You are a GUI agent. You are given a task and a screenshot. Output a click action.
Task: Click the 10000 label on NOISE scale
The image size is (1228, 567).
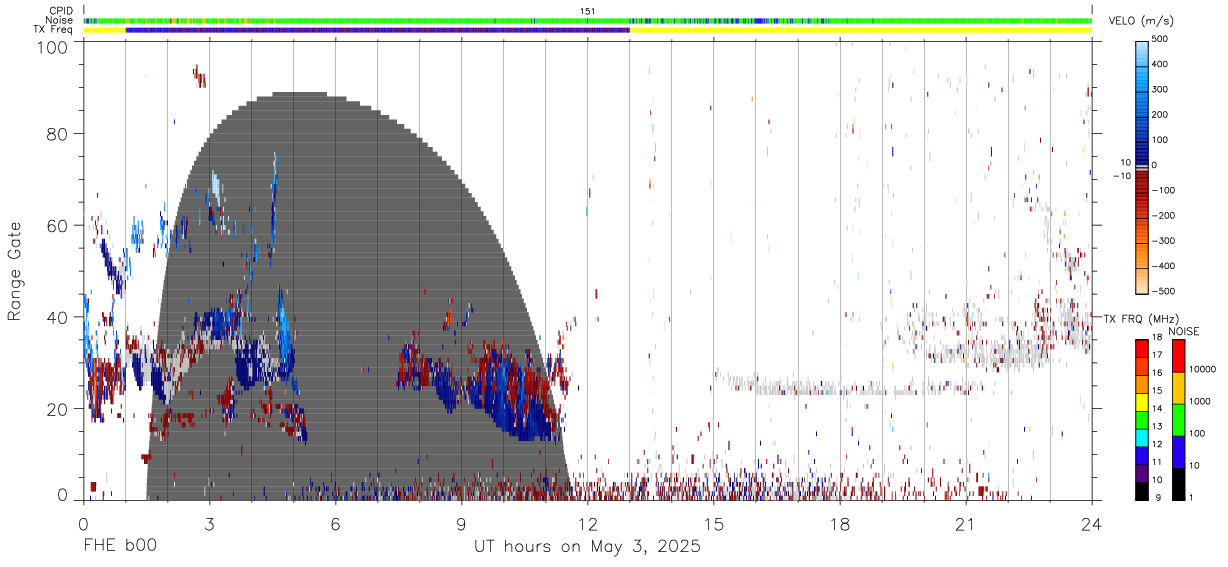click(1203, 370)
